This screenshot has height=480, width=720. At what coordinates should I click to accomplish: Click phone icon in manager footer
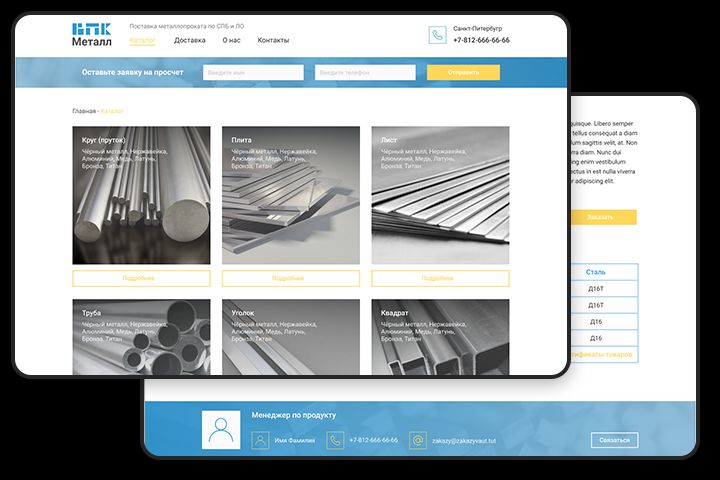coord(335,440)
